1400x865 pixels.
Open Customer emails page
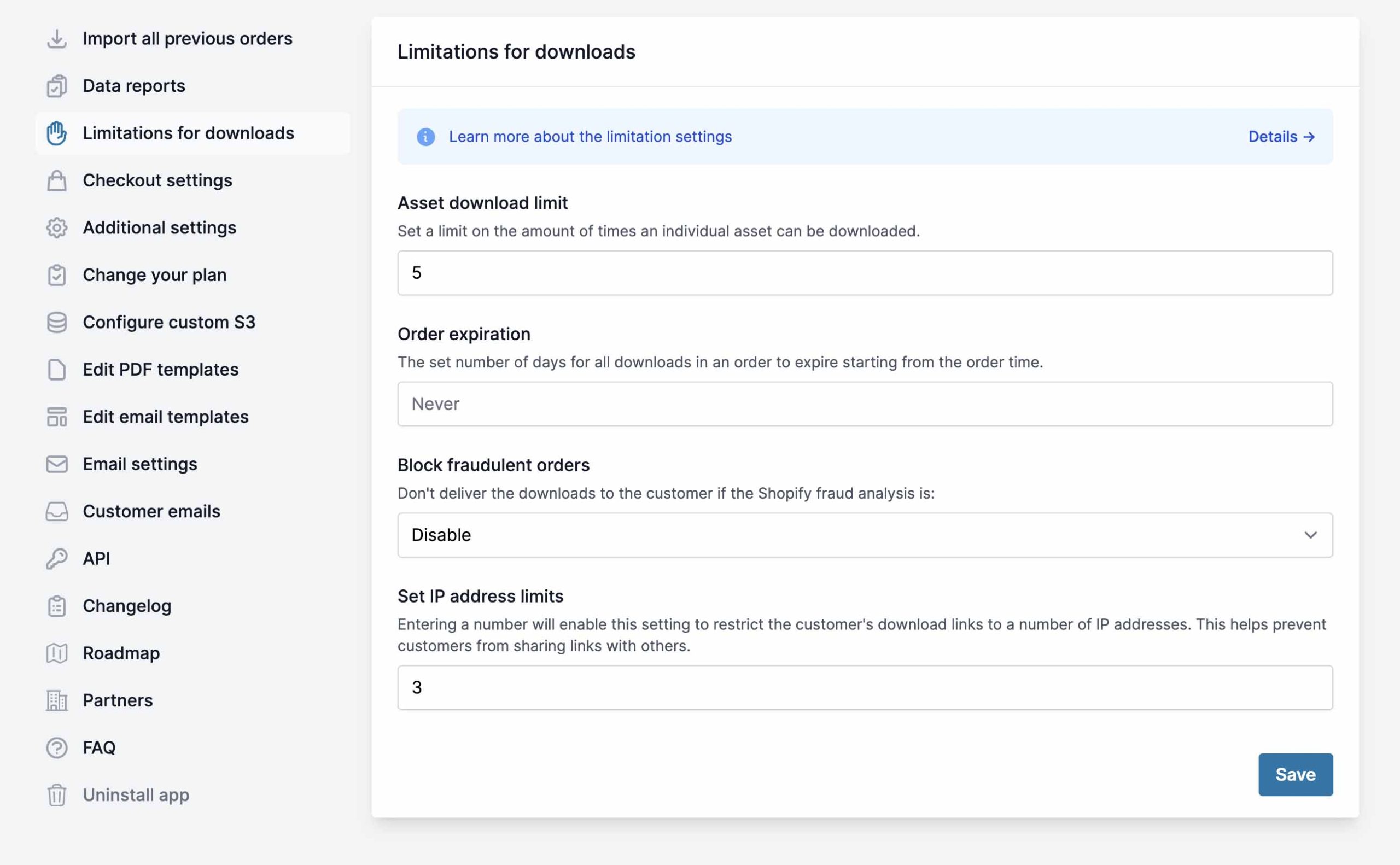(151, 511)
